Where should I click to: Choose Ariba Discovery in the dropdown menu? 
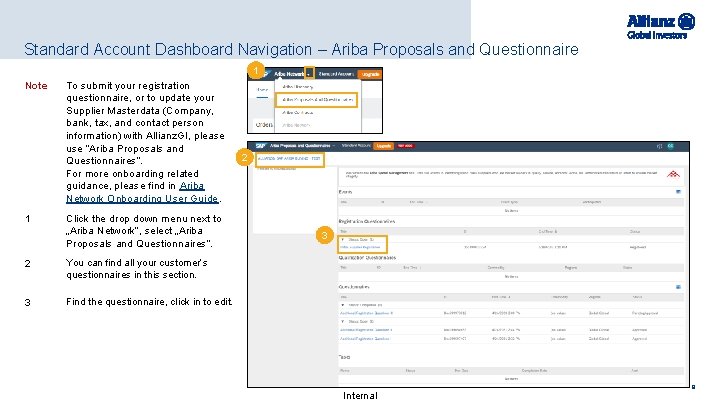click(x=298, y=87)
